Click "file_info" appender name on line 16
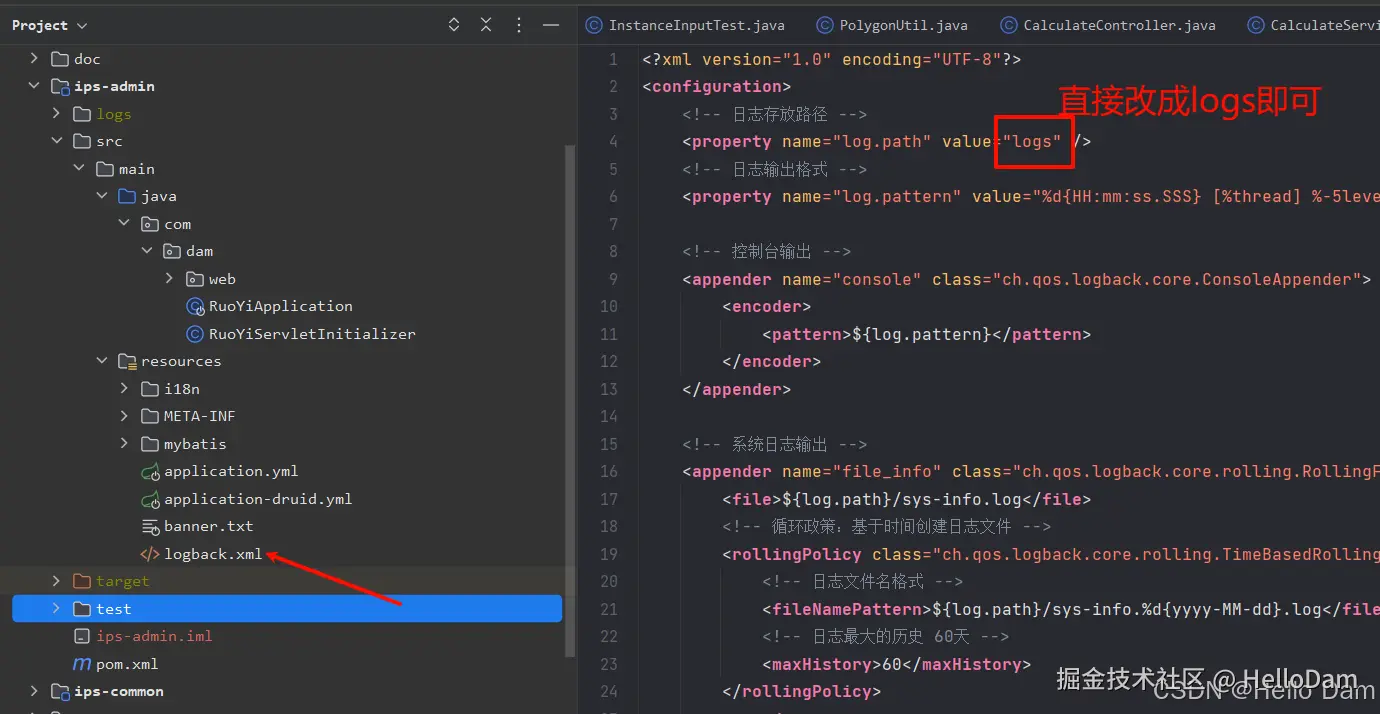The image size is (1380, 714). 887,471
